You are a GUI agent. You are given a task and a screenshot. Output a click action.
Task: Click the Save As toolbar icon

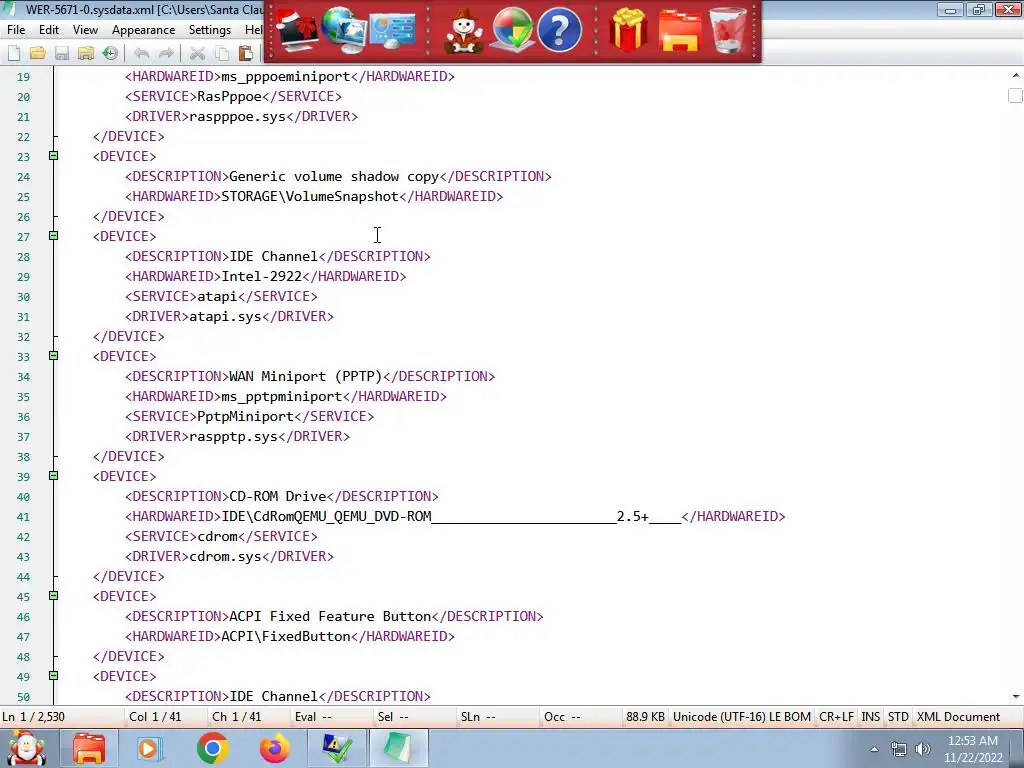click(x=86, y=53)
